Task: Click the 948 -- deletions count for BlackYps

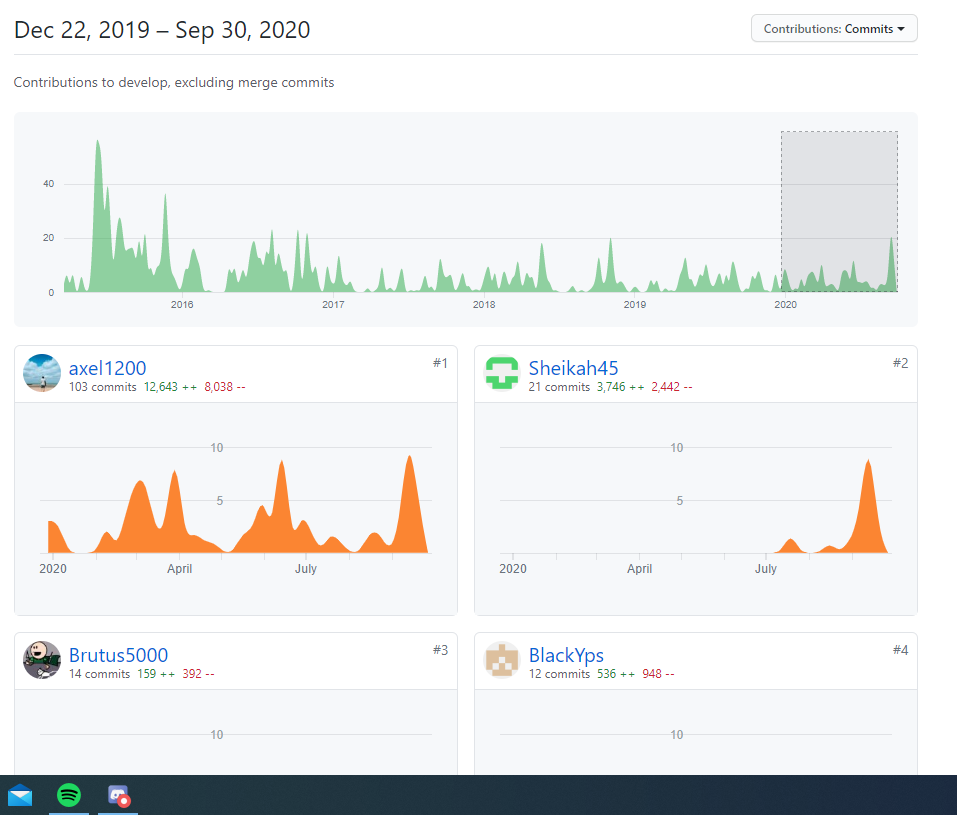Action: (658, 674)
